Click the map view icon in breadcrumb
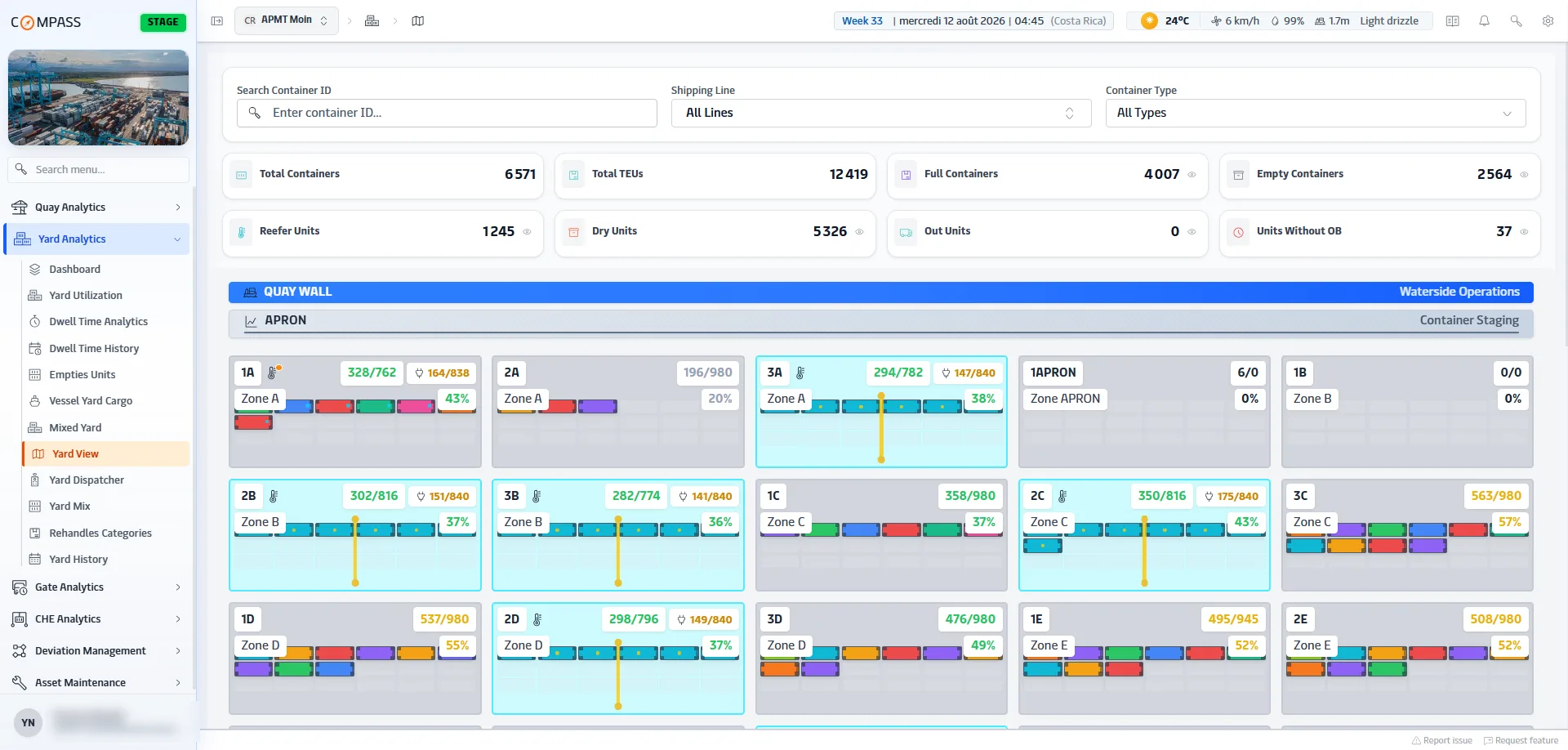This screenshot has height=750, width=1568. point(418,20)
